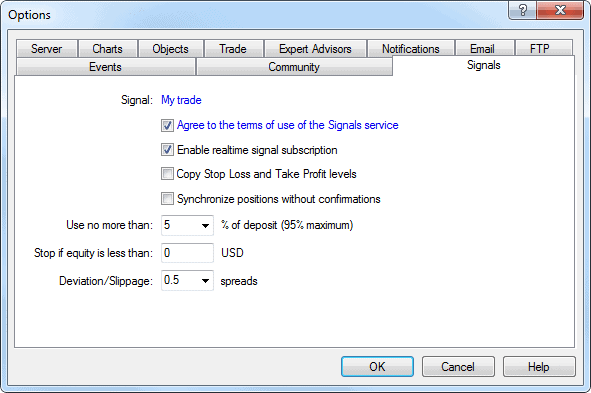This screenshot has height=393, width=591.
Task: Close the Options dialog with the X icon
Action: coord(560,10)
